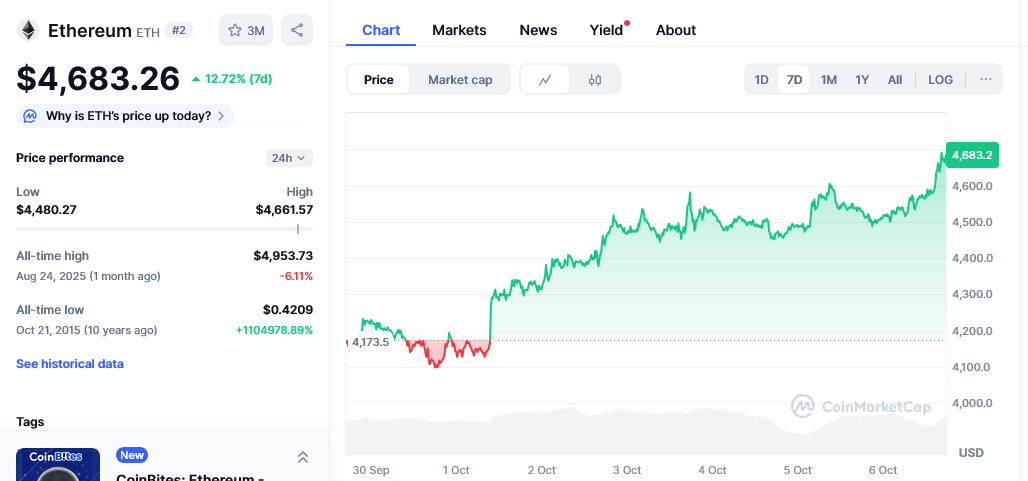Collapse the CoinBites panel with chevrons
This screenshot has width=1028, height=481.
point(303,457)
